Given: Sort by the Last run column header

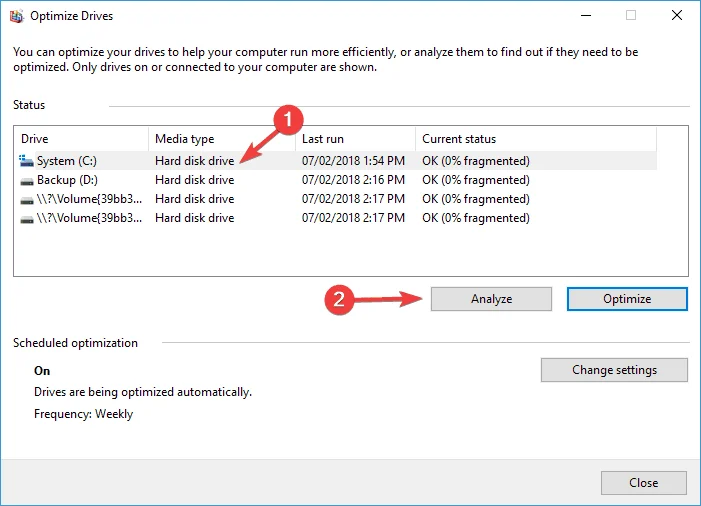Looking at the screenshot, I should pyautogui.click(x=355, y=139).
